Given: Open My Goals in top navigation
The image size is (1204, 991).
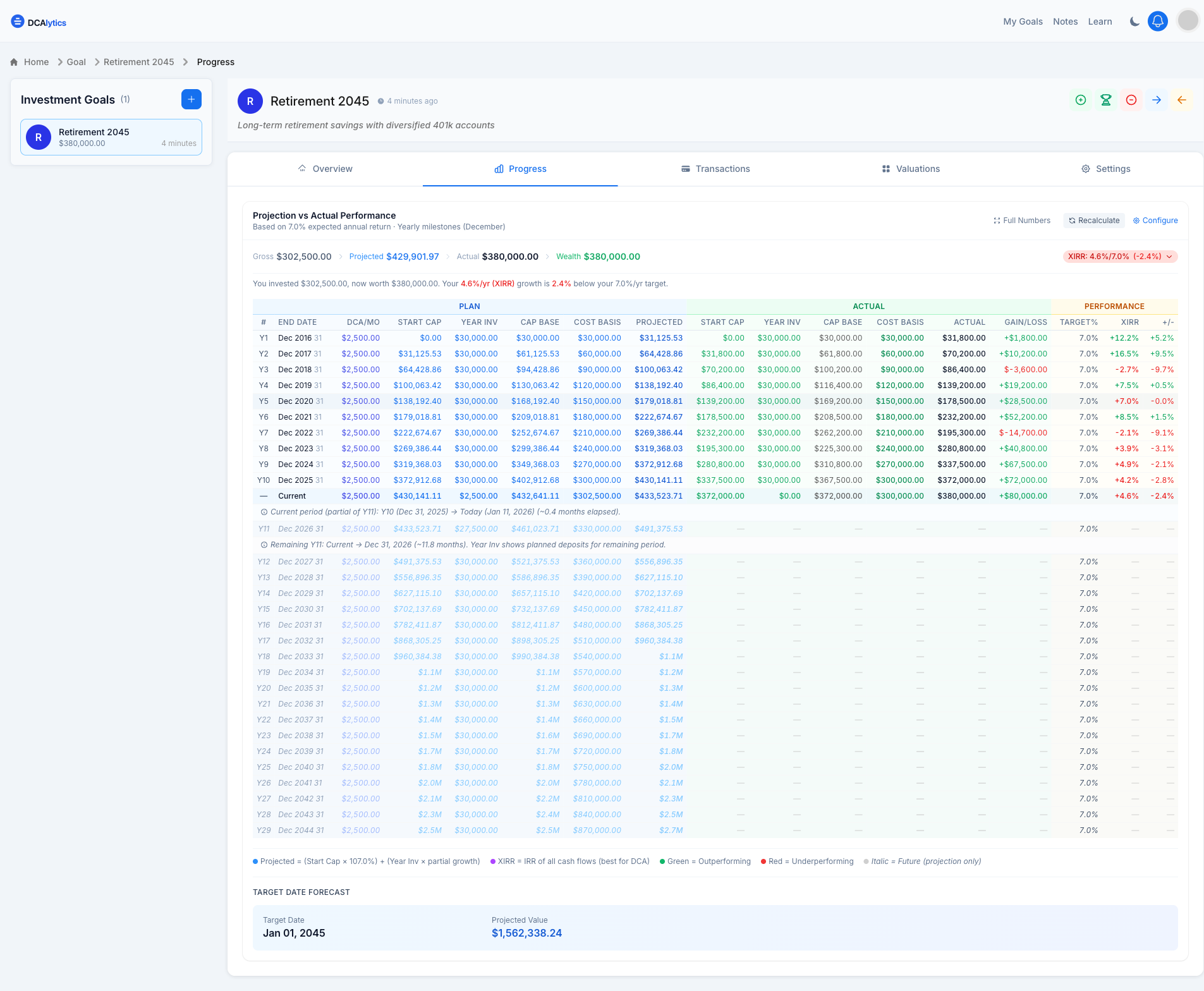Looking at the screenshot, I should coord(1023,21).
